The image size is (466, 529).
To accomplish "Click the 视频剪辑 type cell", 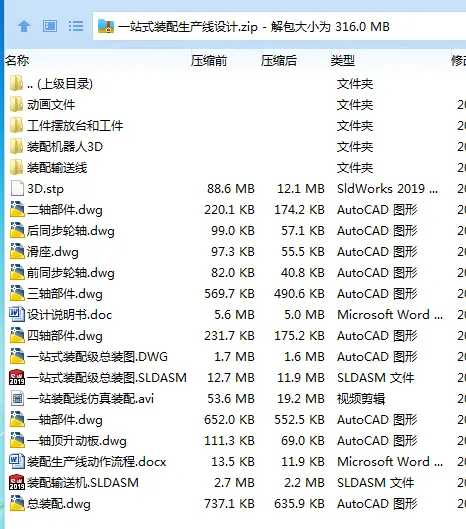I will pos(361,399).
